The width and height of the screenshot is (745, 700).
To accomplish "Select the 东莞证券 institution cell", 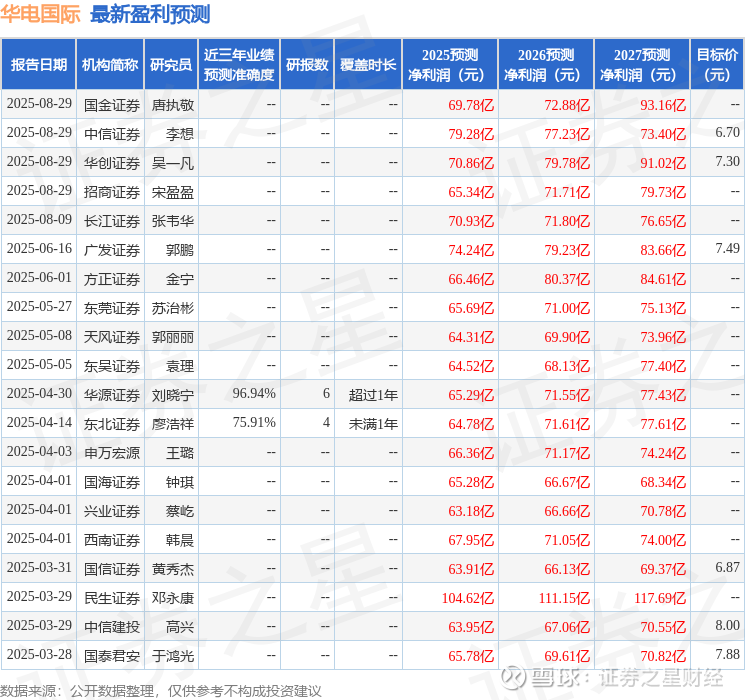I will tap(112, 308).
